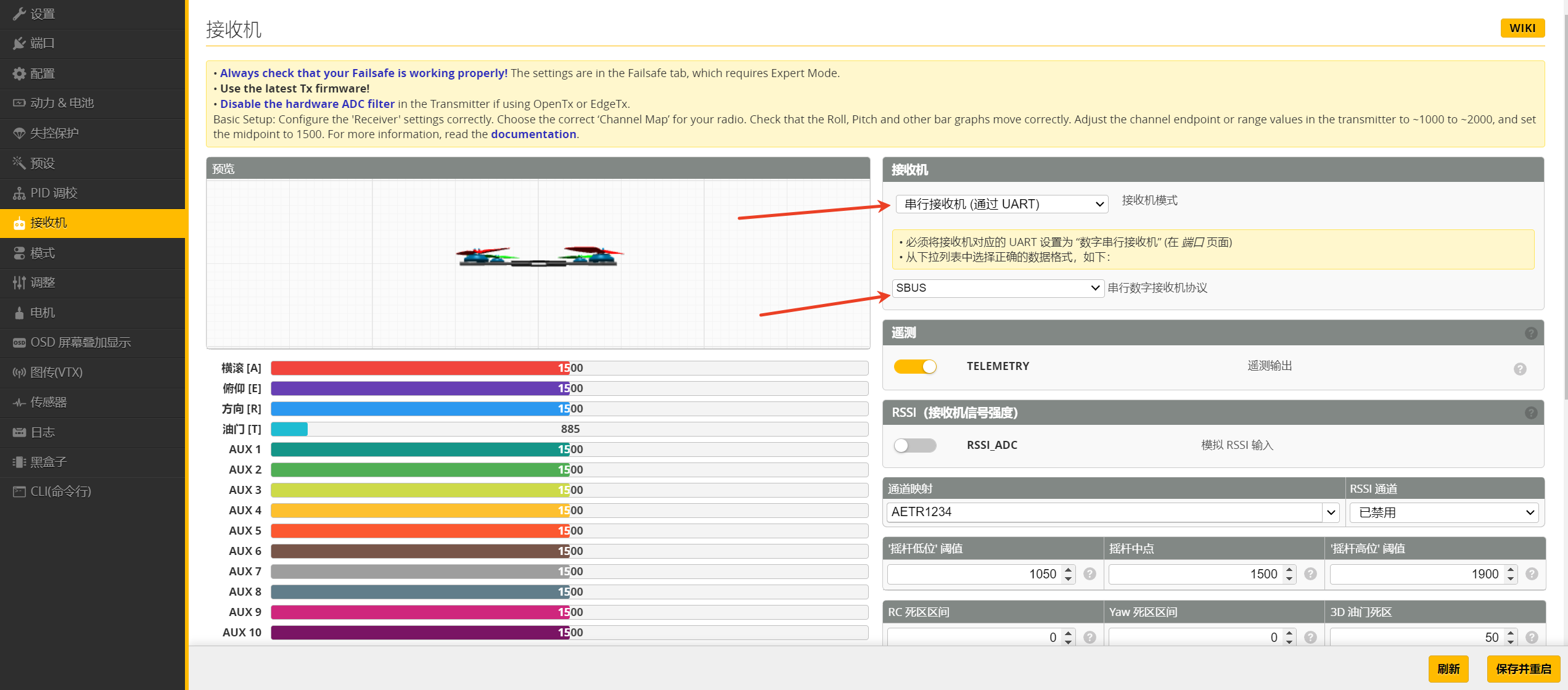Click help icon next to 摇杆低位 threshold

[1090, 574]
